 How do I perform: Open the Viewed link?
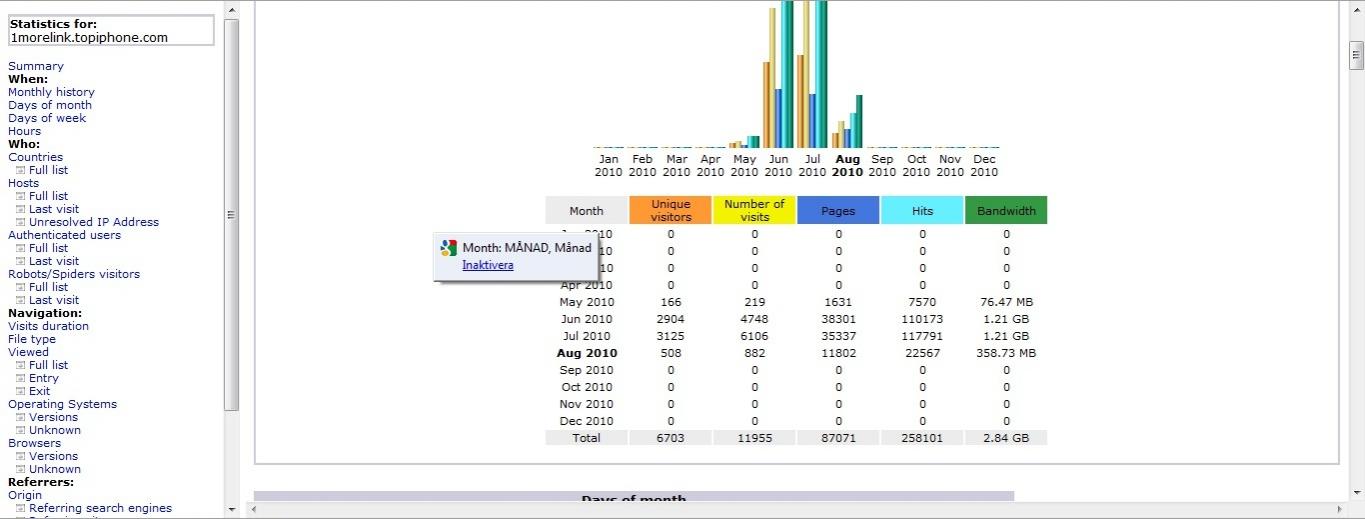28,352
